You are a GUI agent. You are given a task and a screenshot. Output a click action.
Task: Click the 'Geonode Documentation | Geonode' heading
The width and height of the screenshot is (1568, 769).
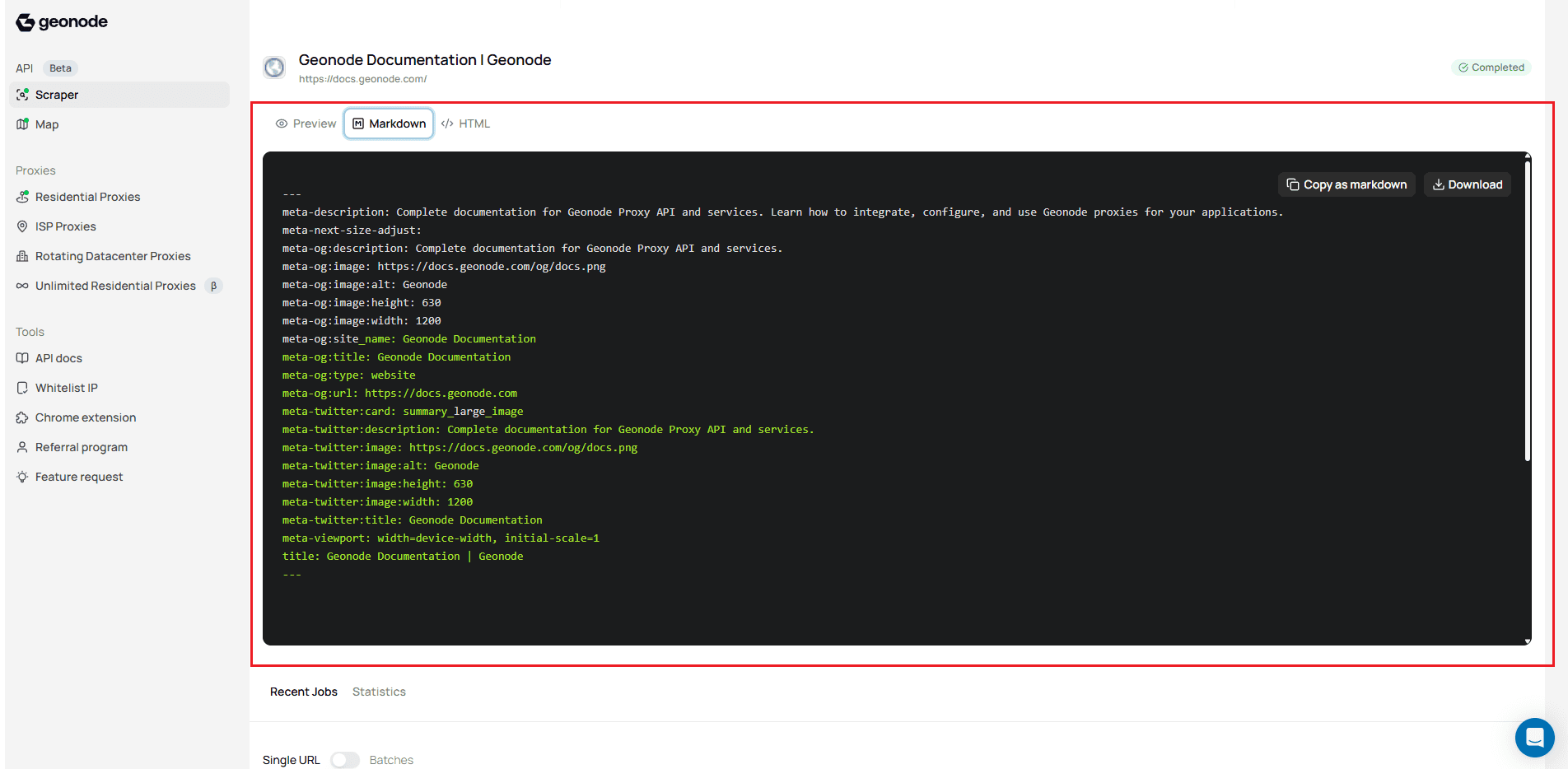(x=425, y=60)
